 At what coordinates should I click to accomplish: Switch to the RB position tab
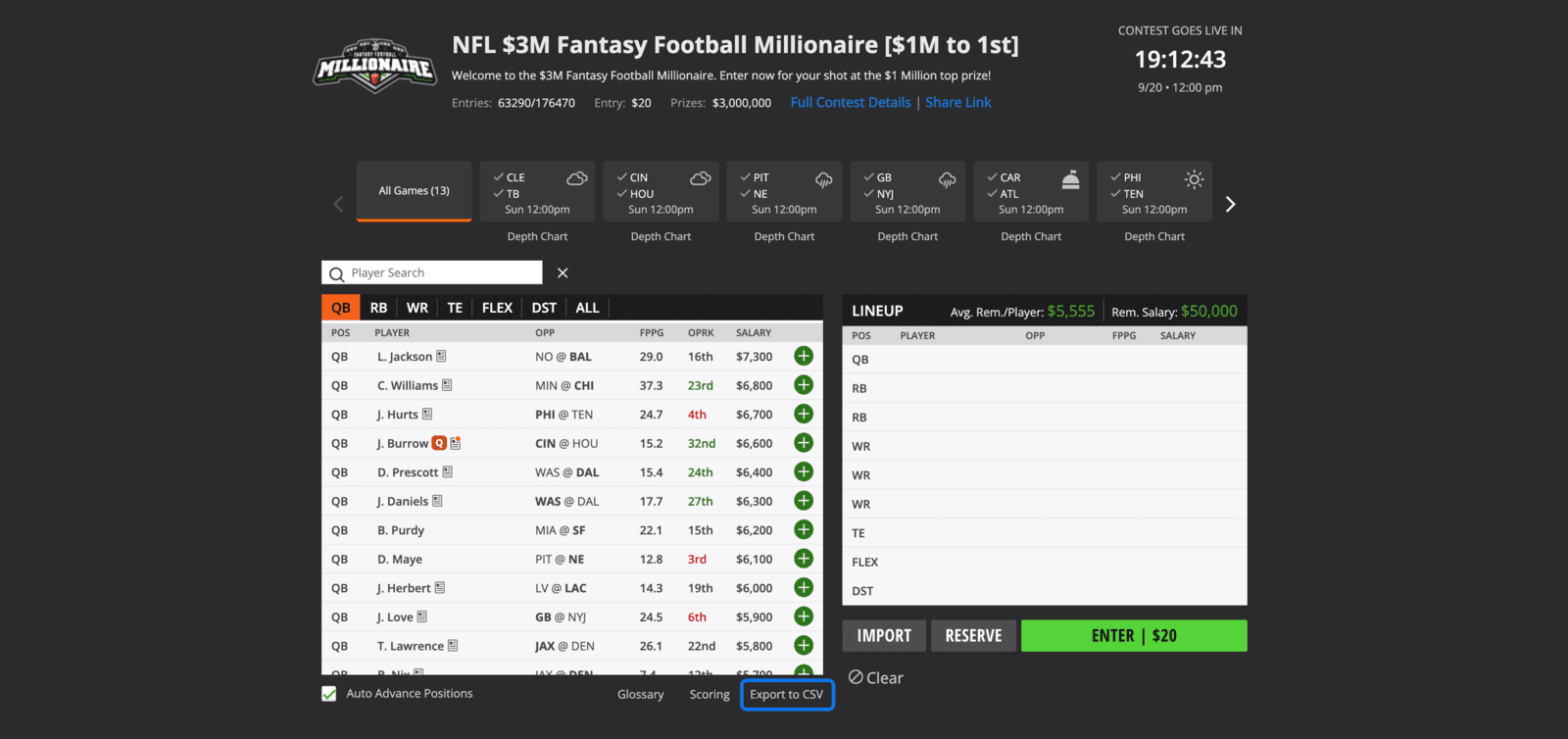(379, 308)
